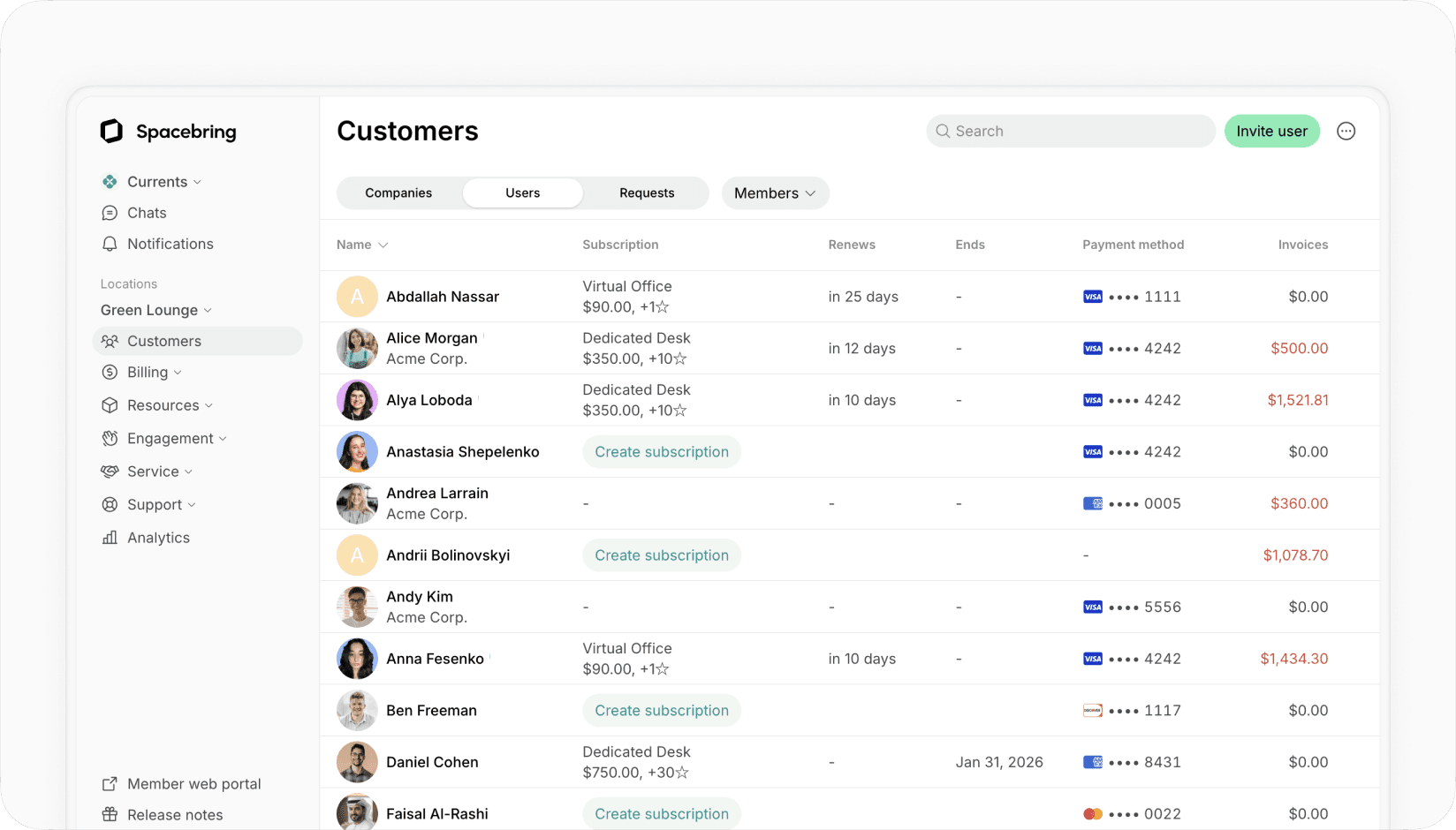Expand the Currents section
The width and height of the screenshot is (1456, 830).
click(x=156, y=181)
